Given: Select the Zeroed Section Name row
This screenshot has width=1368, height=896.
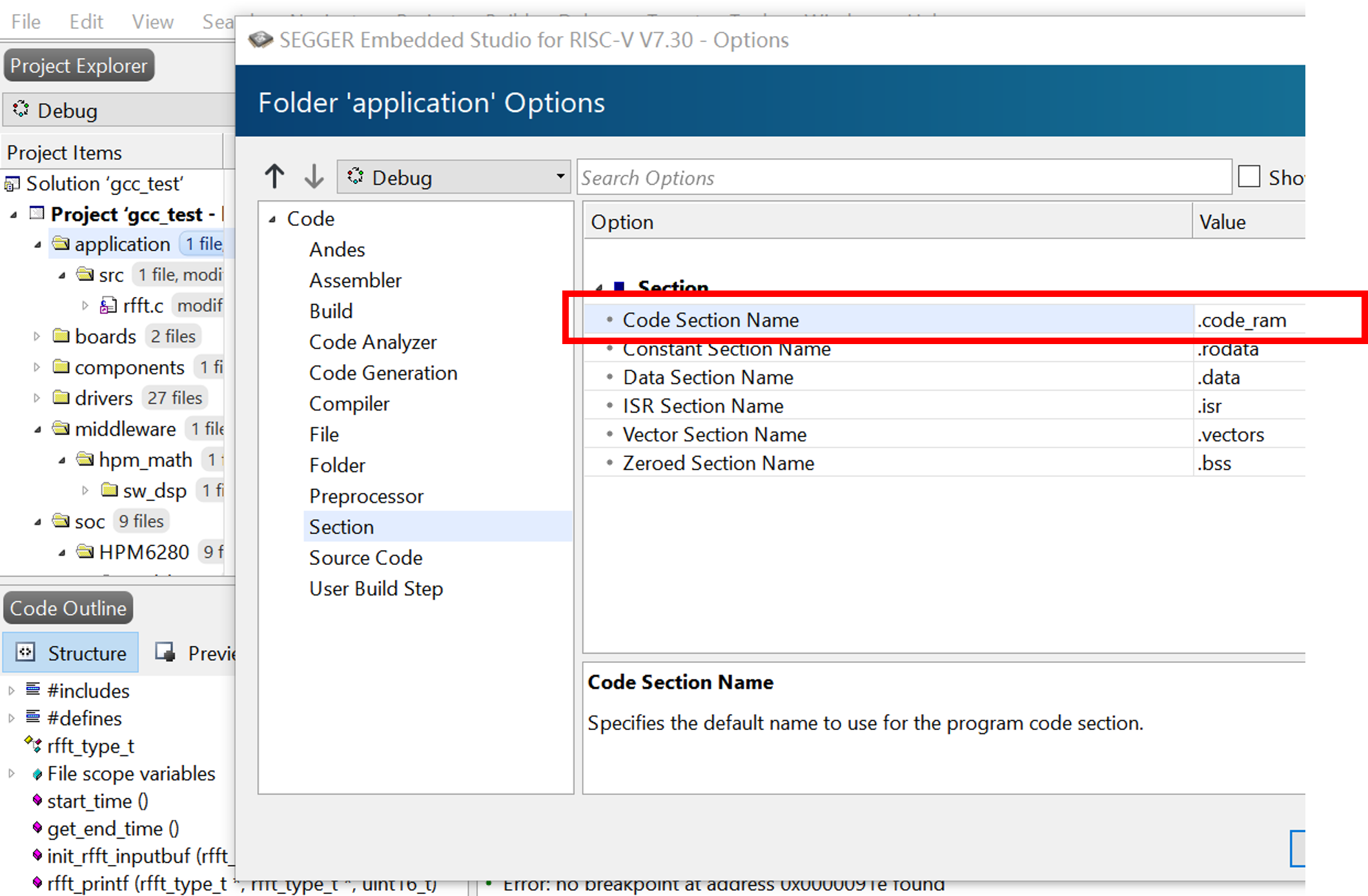Looking at the screenshot, I should coord(888,463).
